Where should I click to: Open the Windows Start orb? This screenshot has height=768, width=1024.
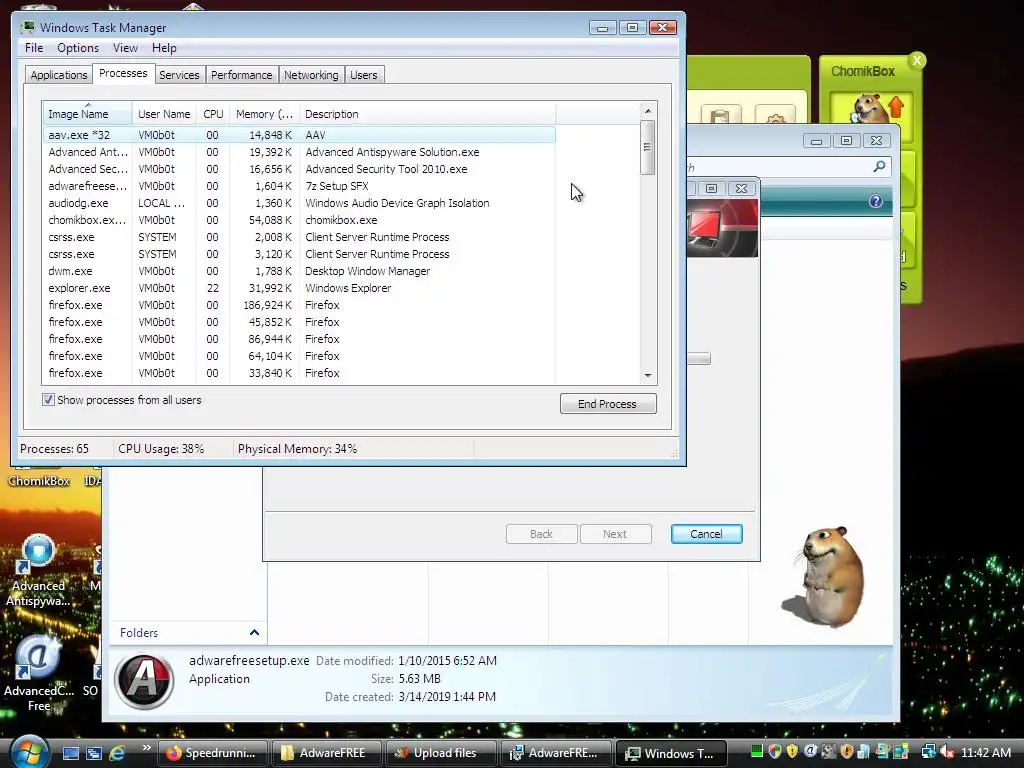pyautogui.click(x=27, y=752)
